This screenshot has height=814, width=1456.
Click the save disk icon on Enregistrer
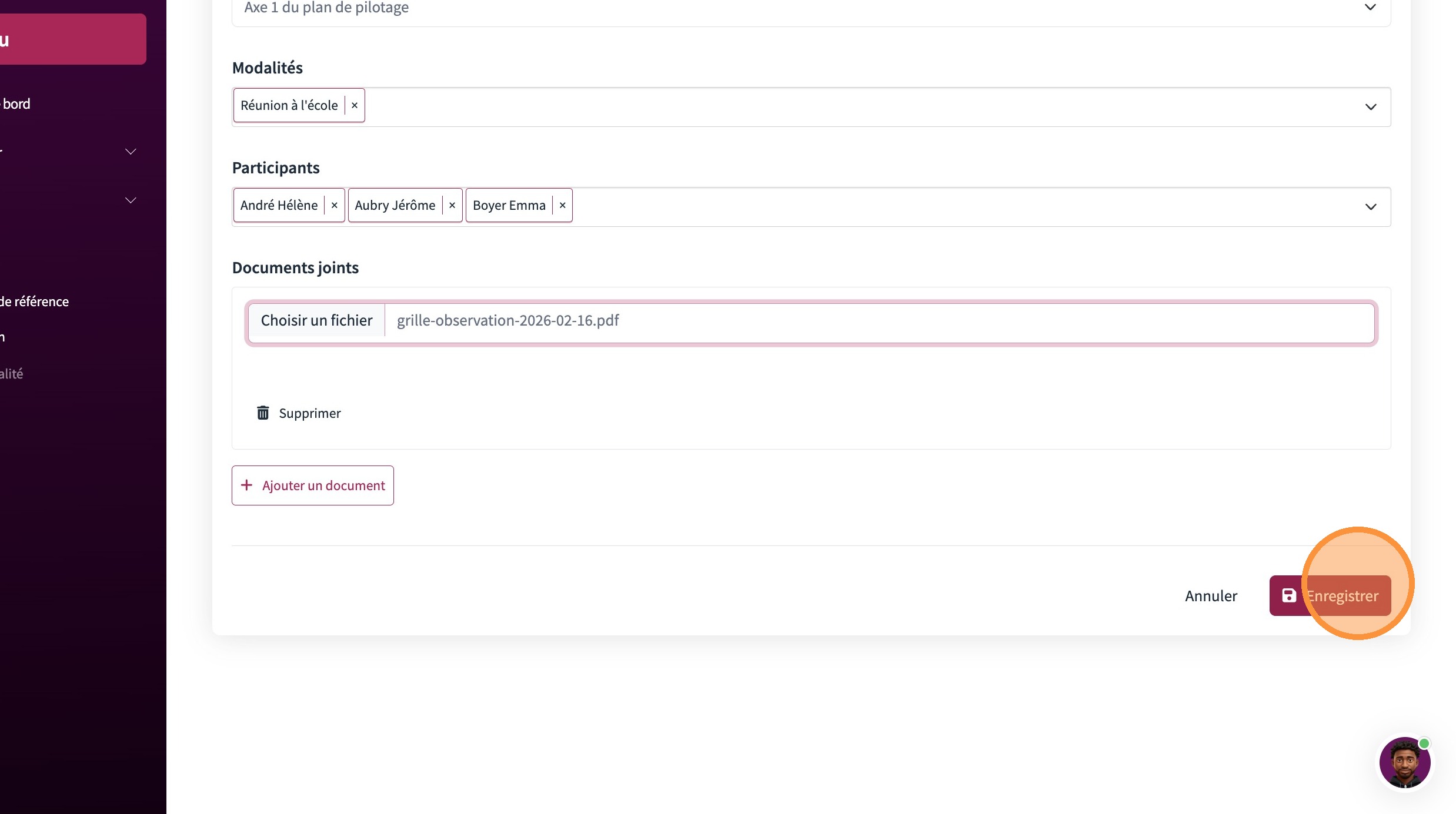1288,596
